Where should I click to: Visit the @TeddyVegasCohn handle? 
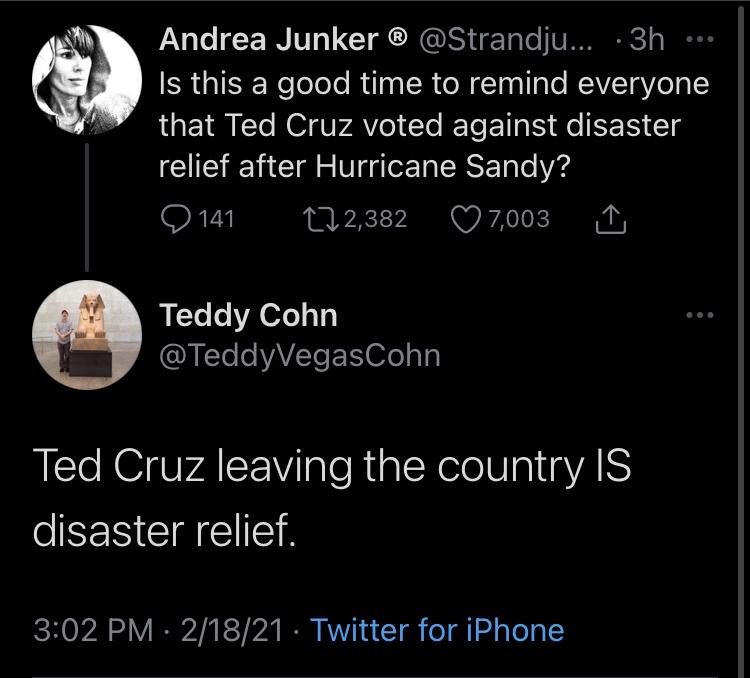[300, 355]
